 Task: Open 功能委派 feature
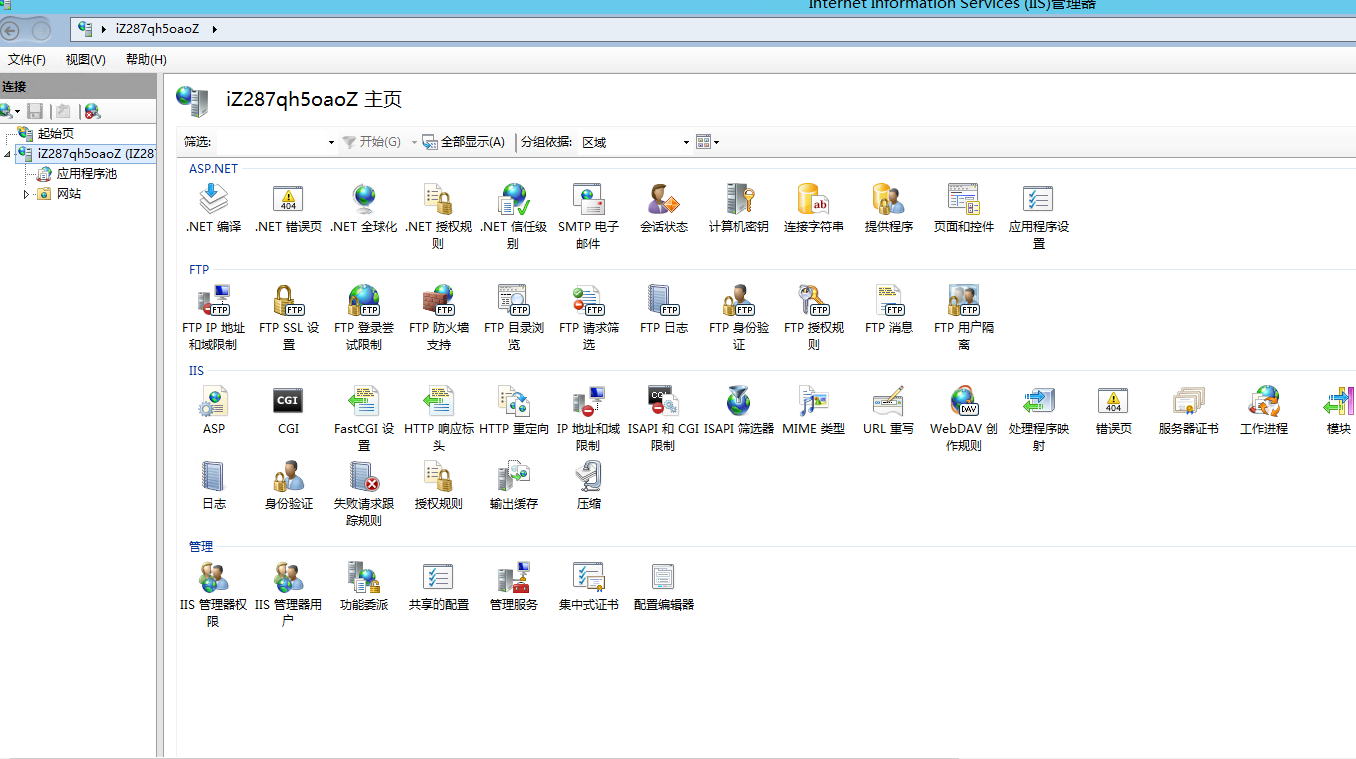pos(363,586)
